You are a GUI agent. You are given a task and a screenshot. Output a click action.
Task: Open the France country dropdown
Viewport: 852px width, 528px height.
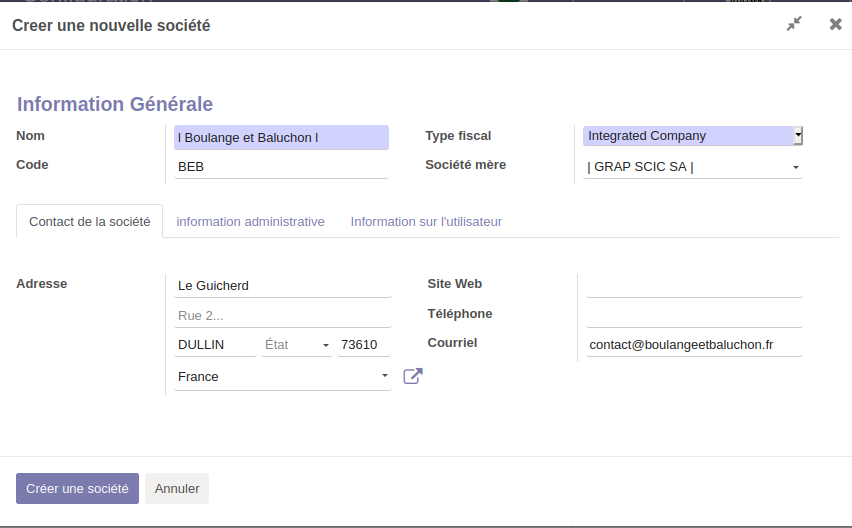coord(282,377)
